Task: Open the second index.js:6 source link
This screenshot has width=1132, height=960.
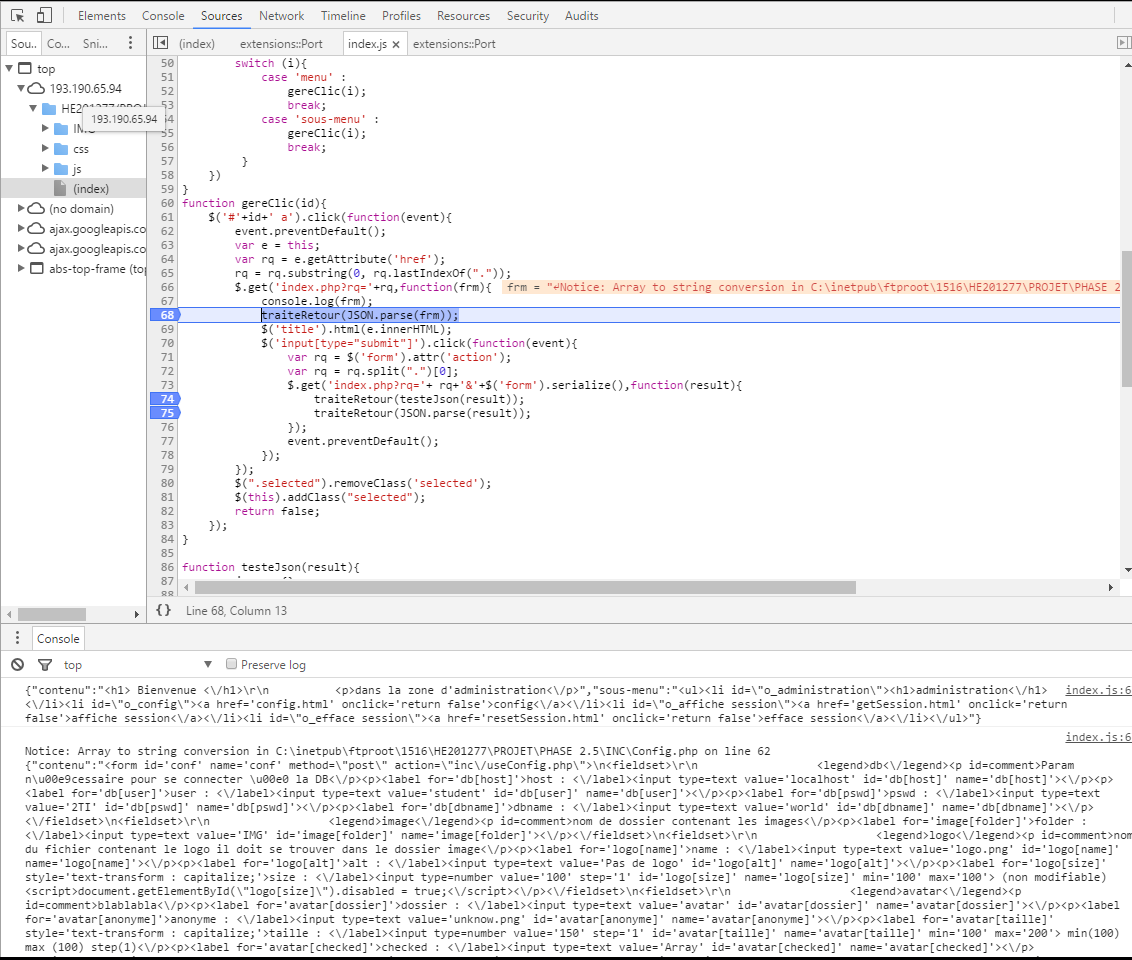Action: coord(1098,737)
